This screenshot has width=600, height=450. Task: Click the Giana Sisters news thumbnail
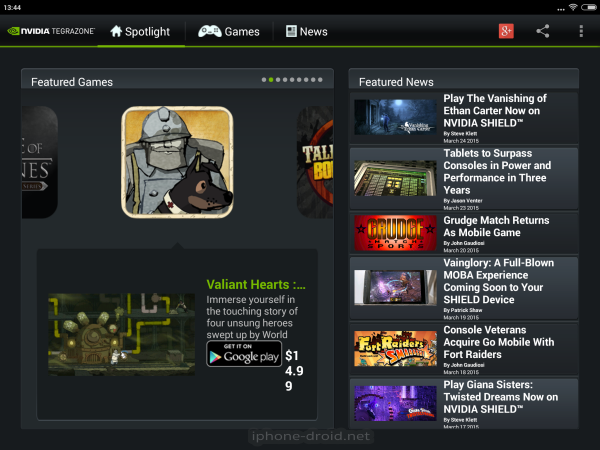[x=395, y=403]
